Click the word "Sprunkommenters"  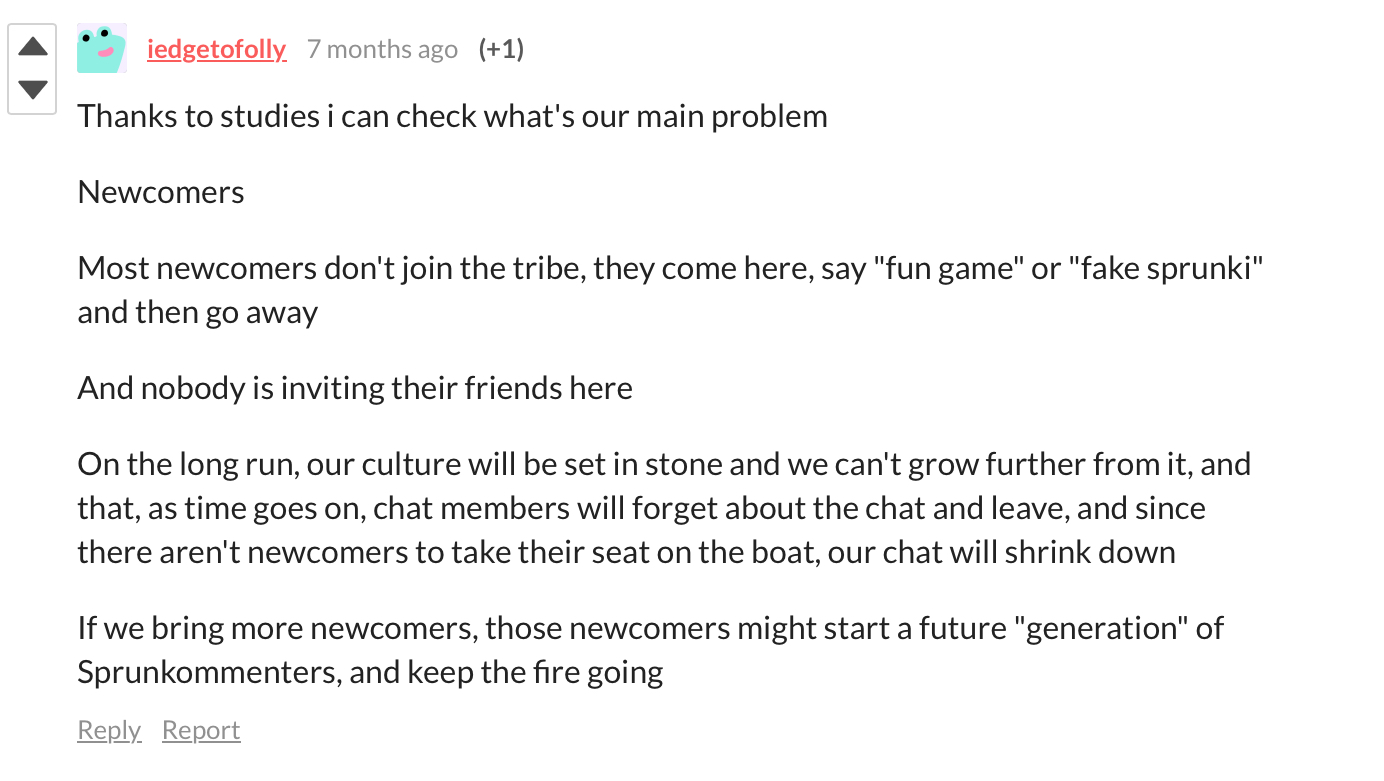point(209,671)
